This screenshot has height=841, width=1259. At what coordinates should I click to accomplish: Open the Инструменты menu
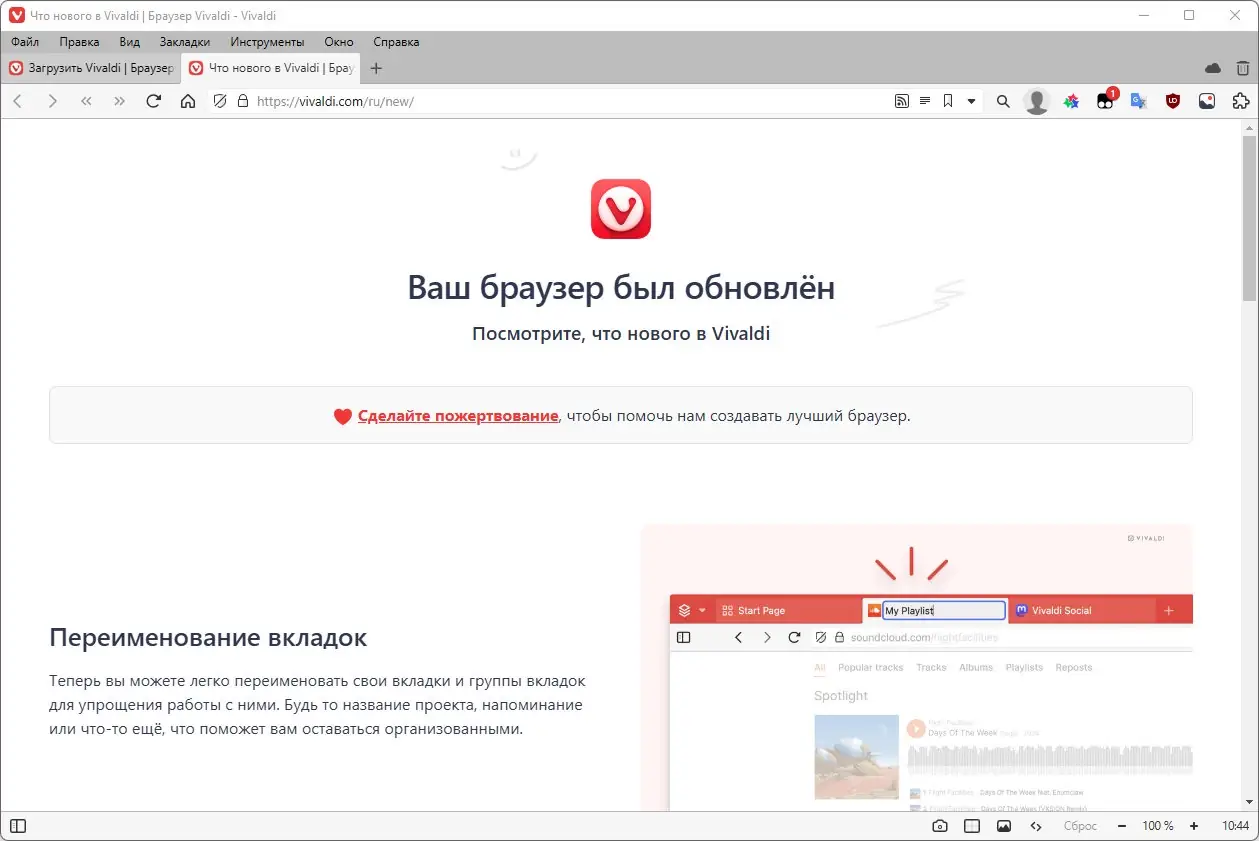click(x=265, y=42)
